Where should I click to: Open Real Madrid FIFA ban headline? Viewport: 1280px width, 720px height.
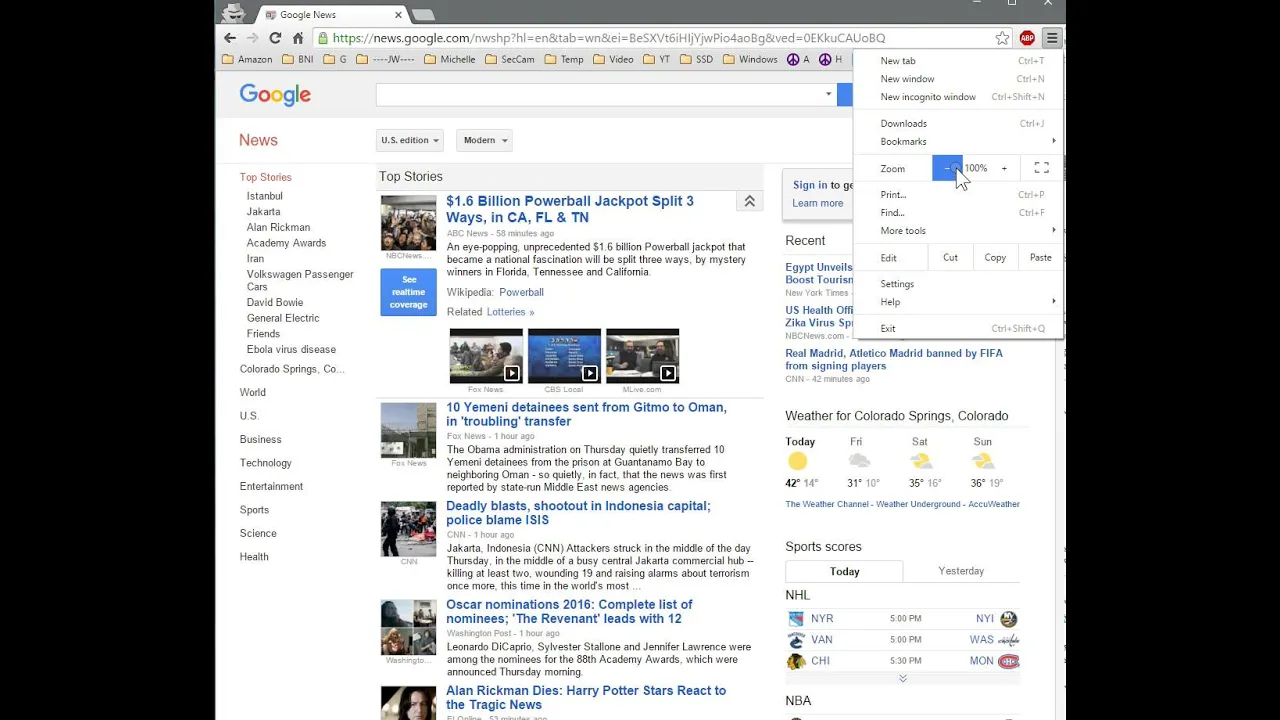pos(894,359)
